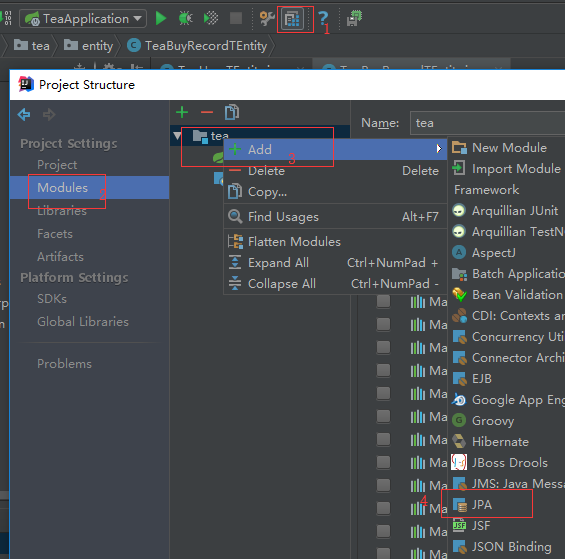Add Hibernate framework

point(507,442)
